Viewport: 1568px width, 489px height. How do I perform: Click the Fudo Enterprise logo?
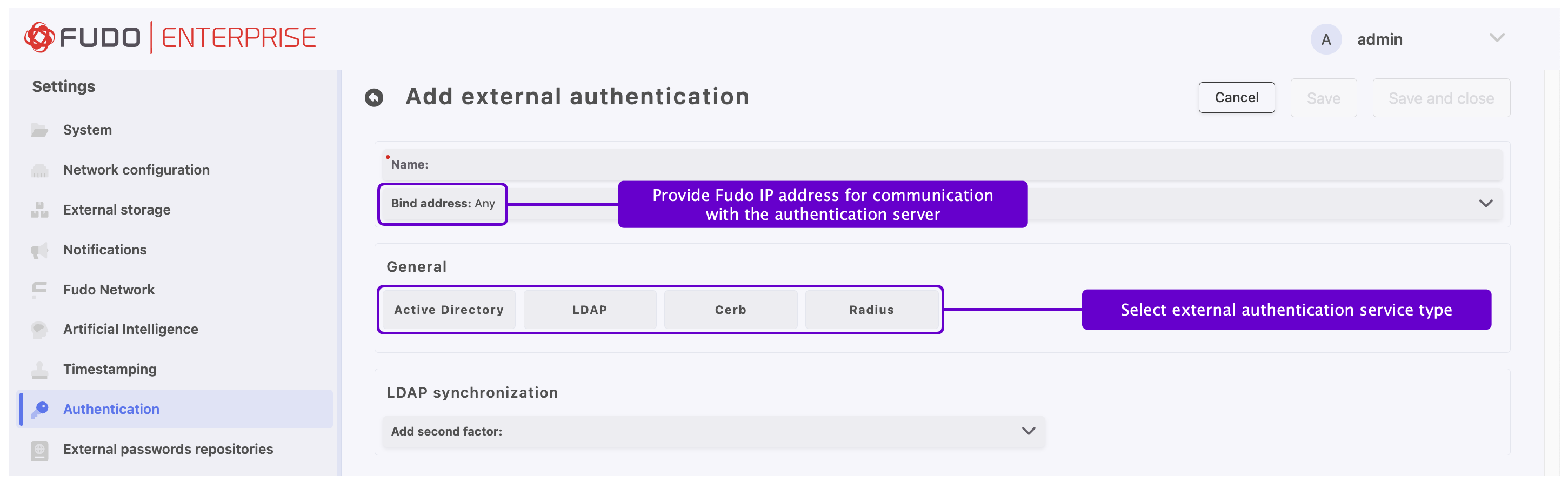[x=170, y=37]
